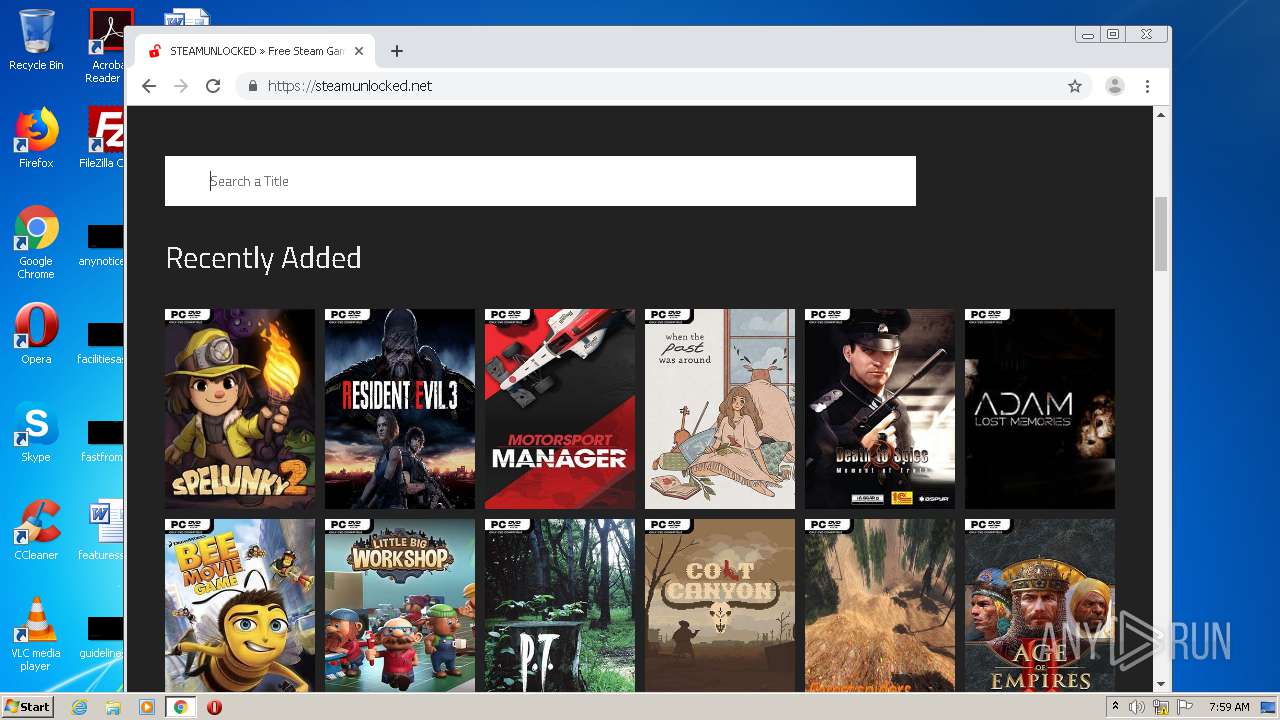Screen dimensions: 1280x720
Task: Open the VLC media player shortcut
Action: click(x=36, y=634)
